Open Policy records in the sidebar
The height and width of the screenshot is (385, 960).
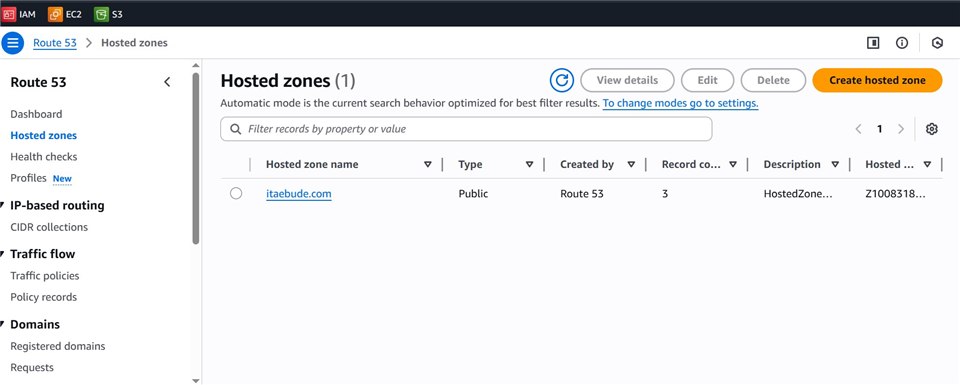click(x=43, y=297)
